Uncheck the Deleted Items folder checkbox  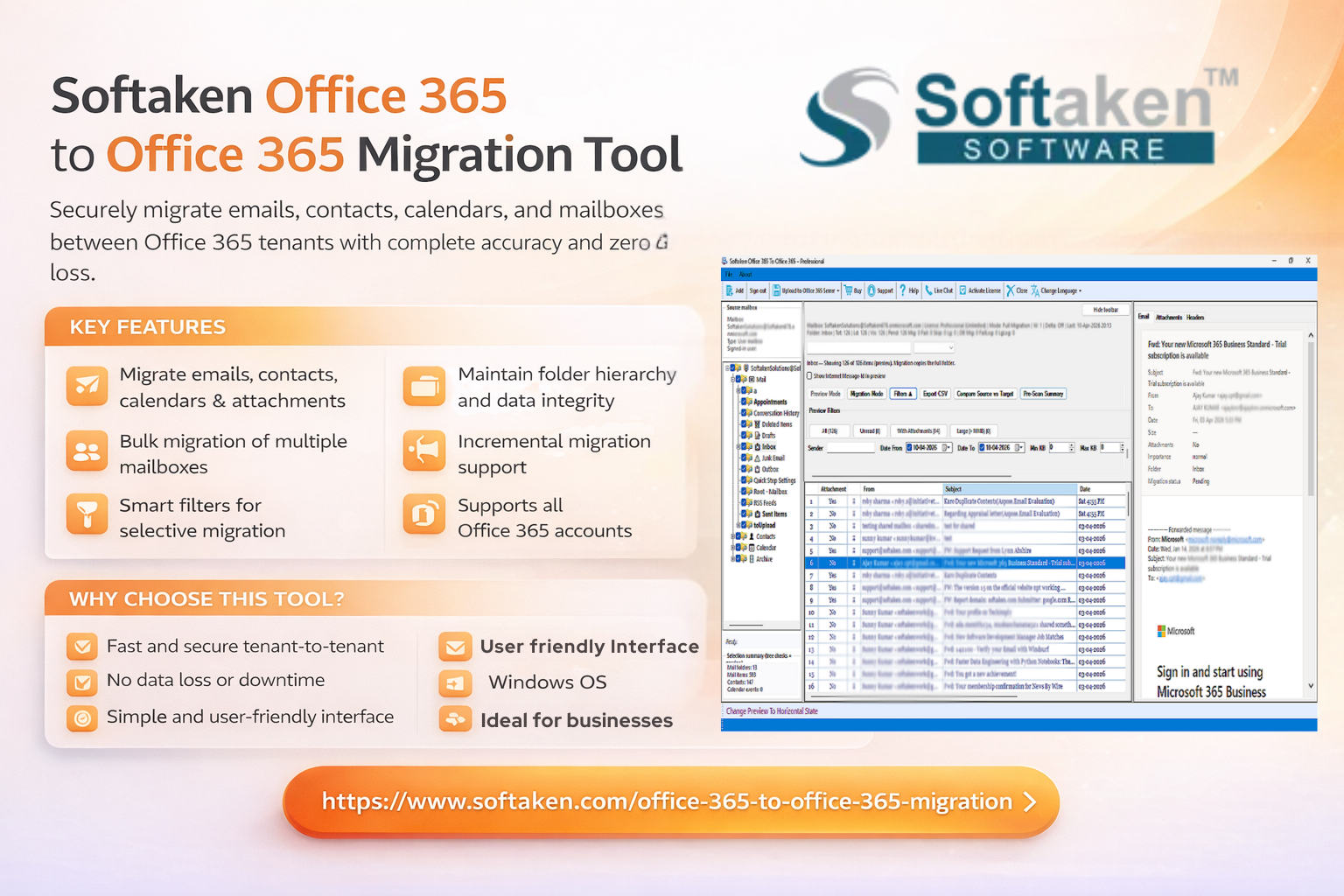744,424
